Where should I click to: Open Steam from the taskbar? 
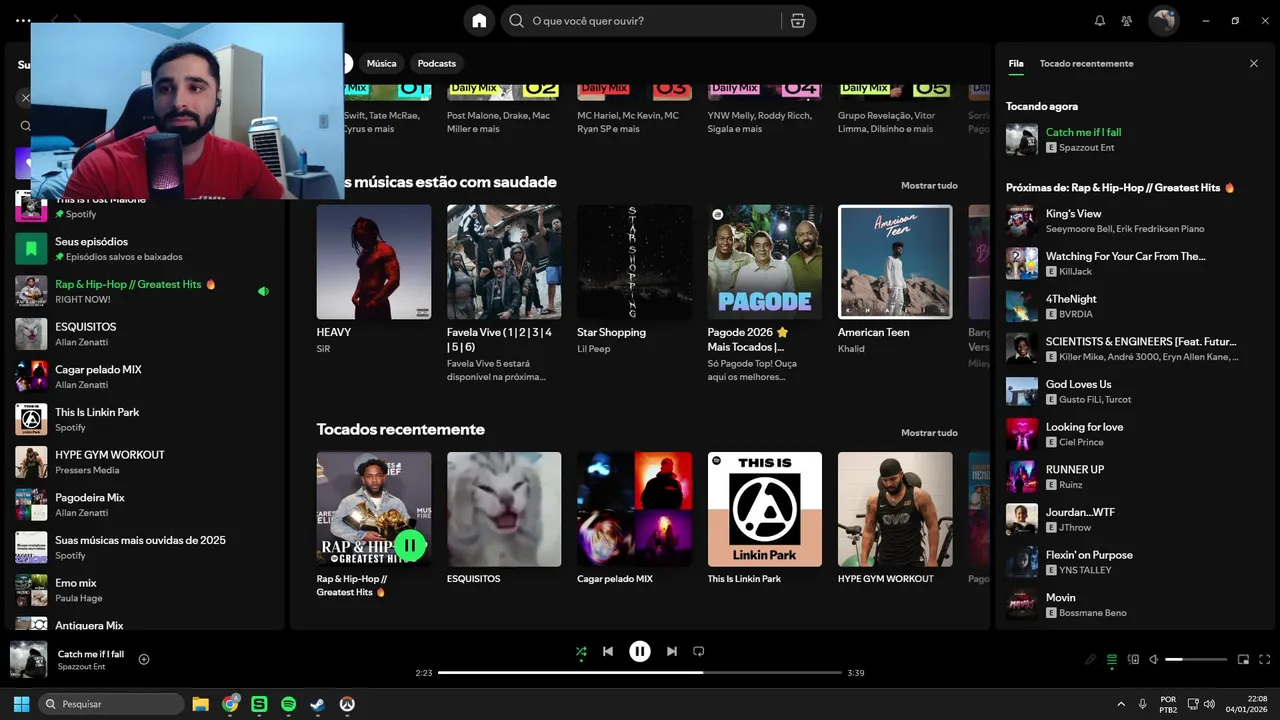[317, 704]
